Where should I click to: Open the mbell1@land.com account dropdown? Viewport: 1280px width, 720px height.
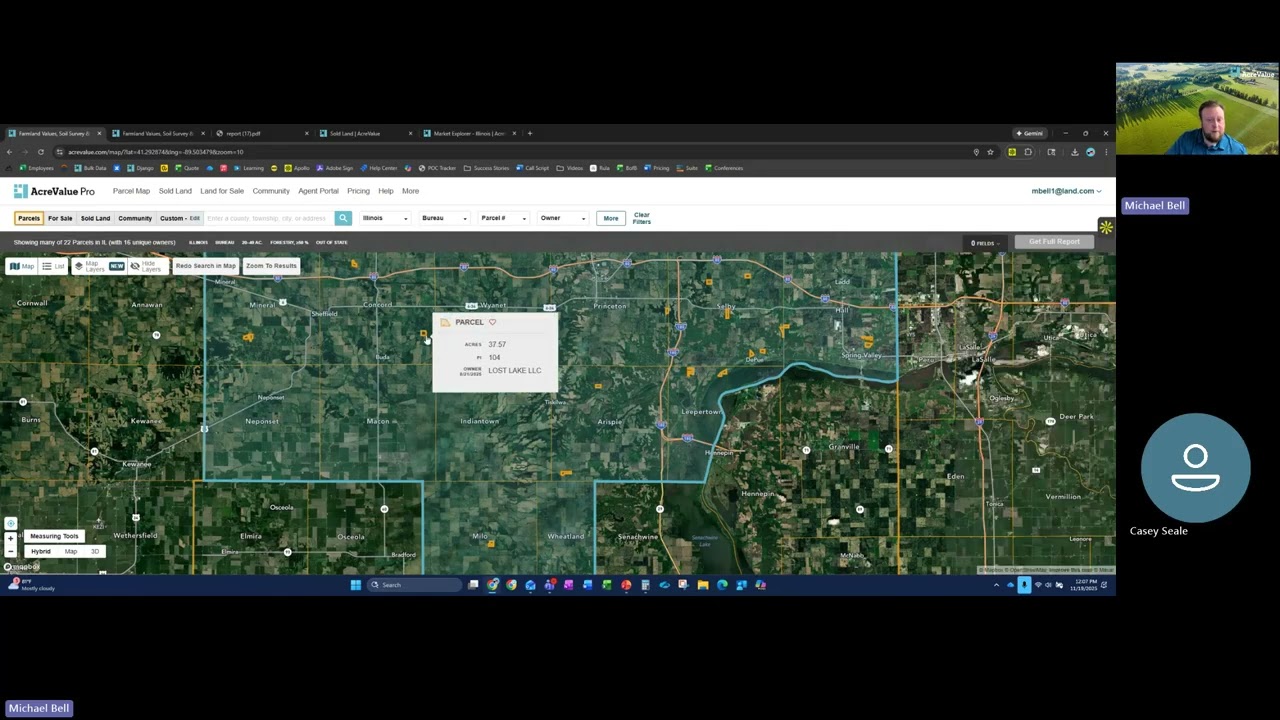tap(1066, 191)
